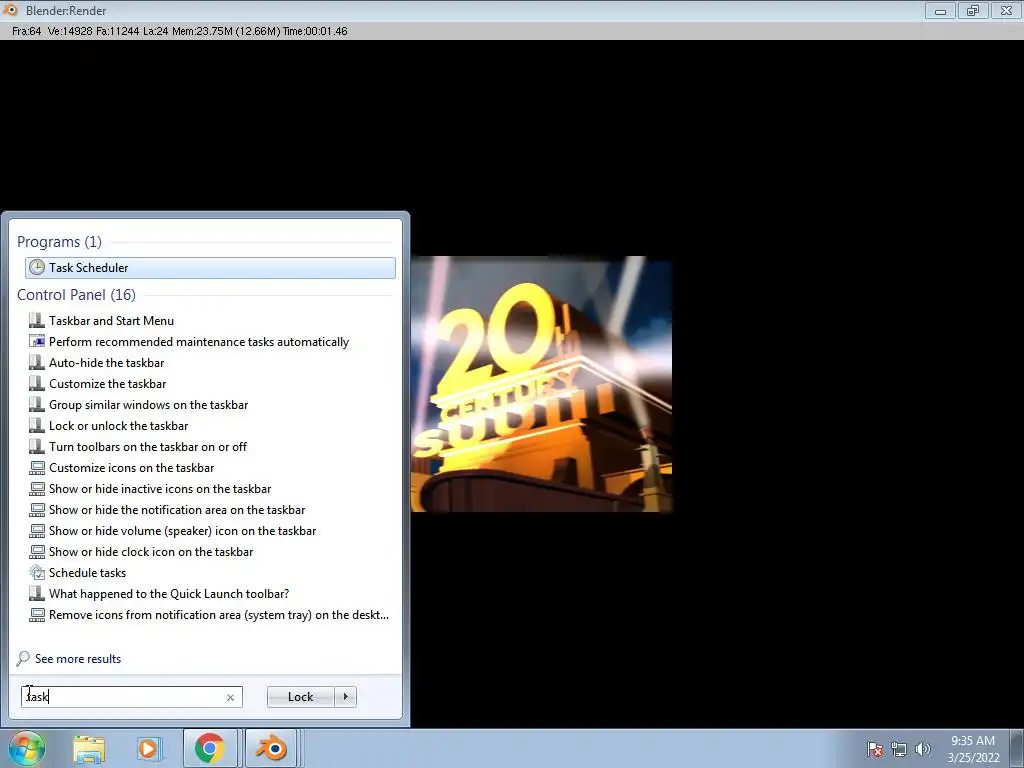Screen dimensions: 1024x768
Task: Click Control Panel (16) group header
Action: (x=76, y=295)
